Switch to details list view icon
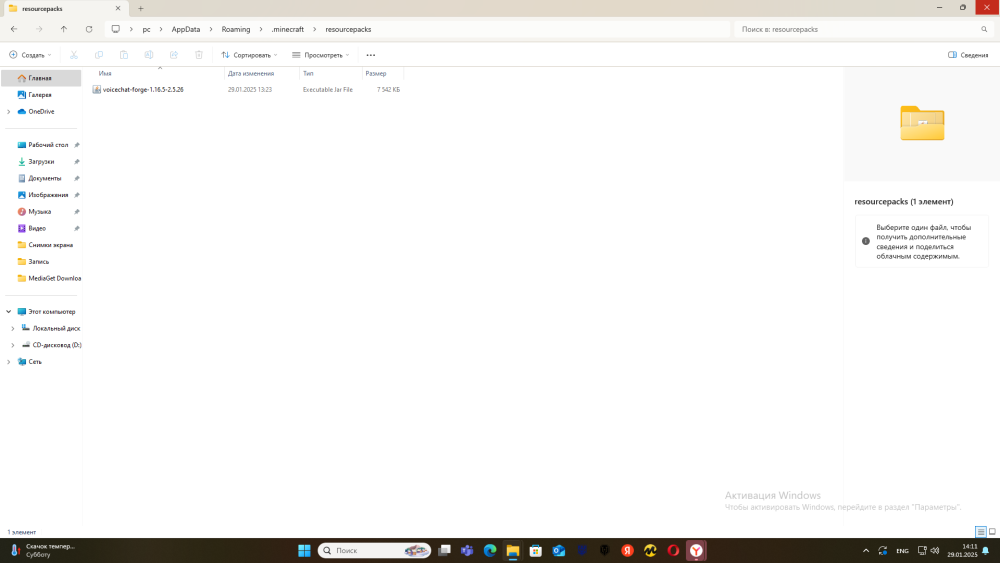1000x563 pixels. (x=981, y=532)
